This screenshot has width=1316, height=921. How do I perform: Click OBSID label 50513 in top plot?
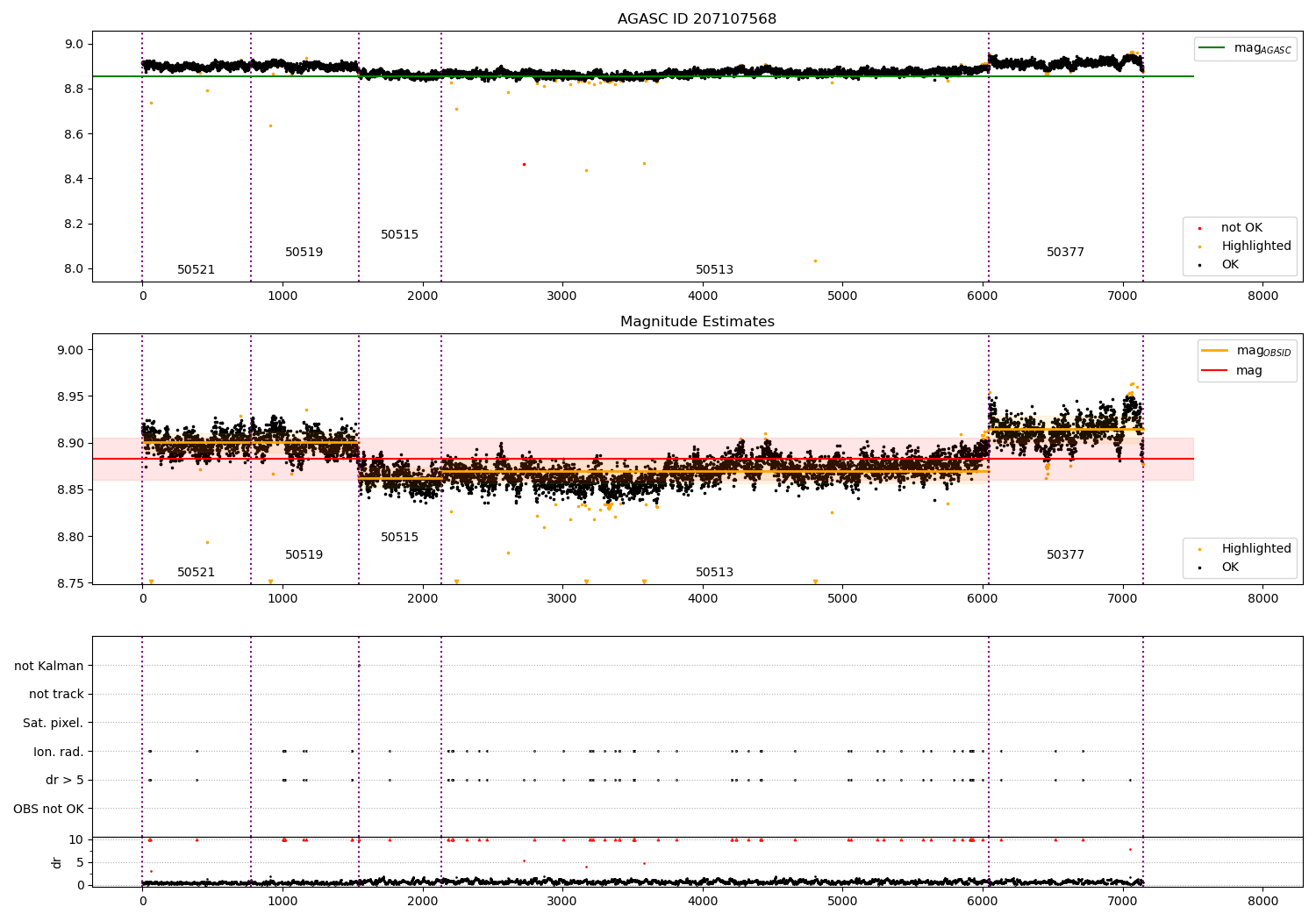click(x=714, y=270)
